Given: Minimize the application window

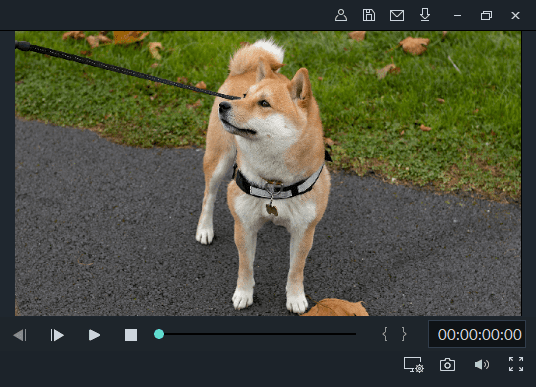Looking at the screenshot, I should pyautogui.click(x=457, y=16).
